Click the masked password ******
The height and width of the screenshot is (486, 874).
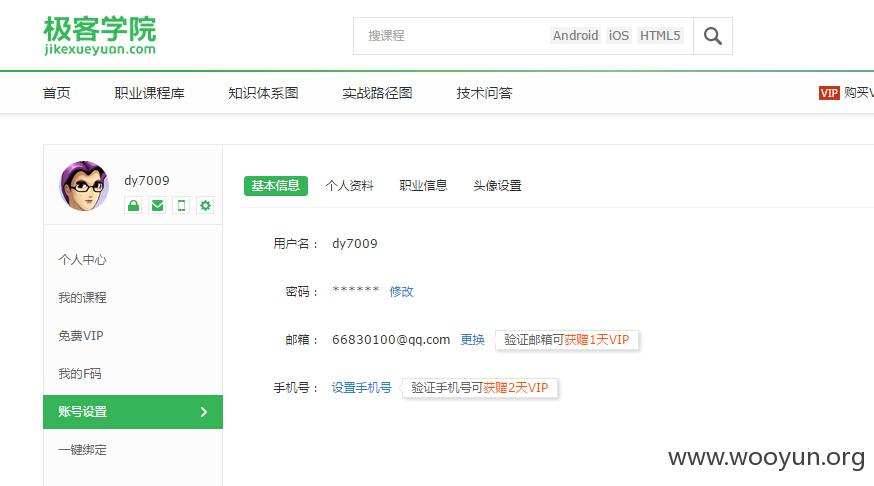point(356,290)
